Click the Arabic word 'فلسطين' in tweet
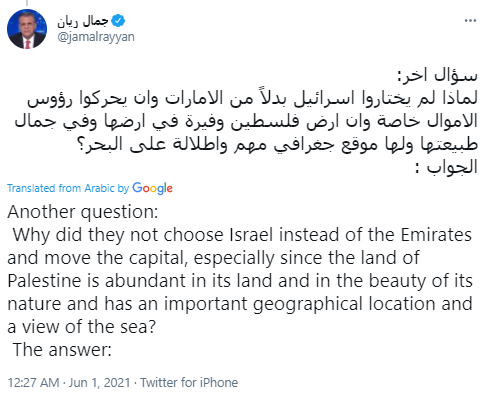The height and width of the screenshot is (397, 488). coord(264,121)
